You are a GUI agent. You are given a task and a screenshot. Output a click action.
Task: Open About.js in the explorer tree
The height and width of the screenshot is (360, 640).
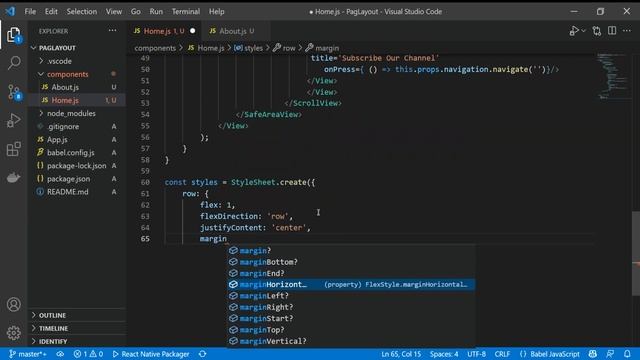(78, 87)
